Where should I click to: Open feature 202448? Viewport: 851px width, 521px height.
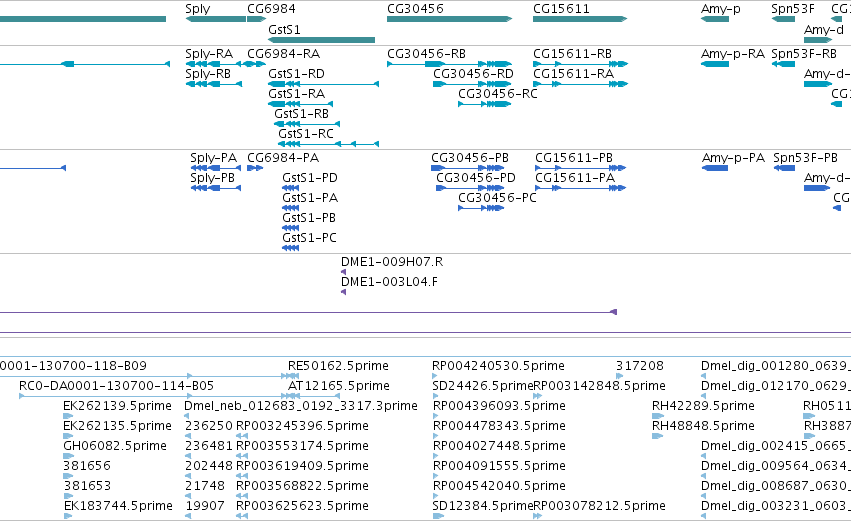pyautogui.click(x=209, y=466)
